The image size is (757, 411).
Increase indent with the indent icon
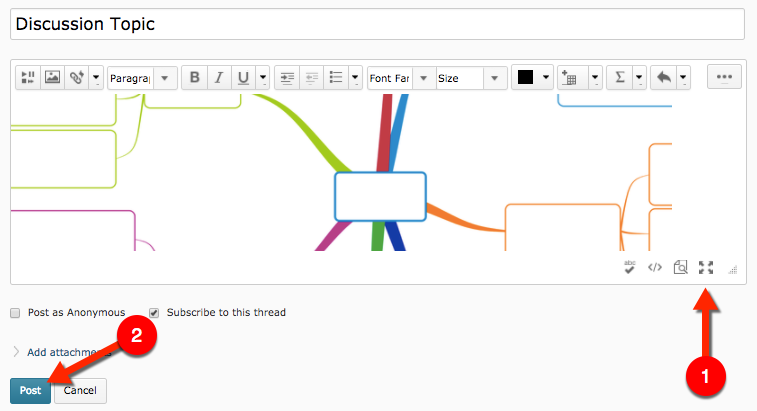point(287,77)
